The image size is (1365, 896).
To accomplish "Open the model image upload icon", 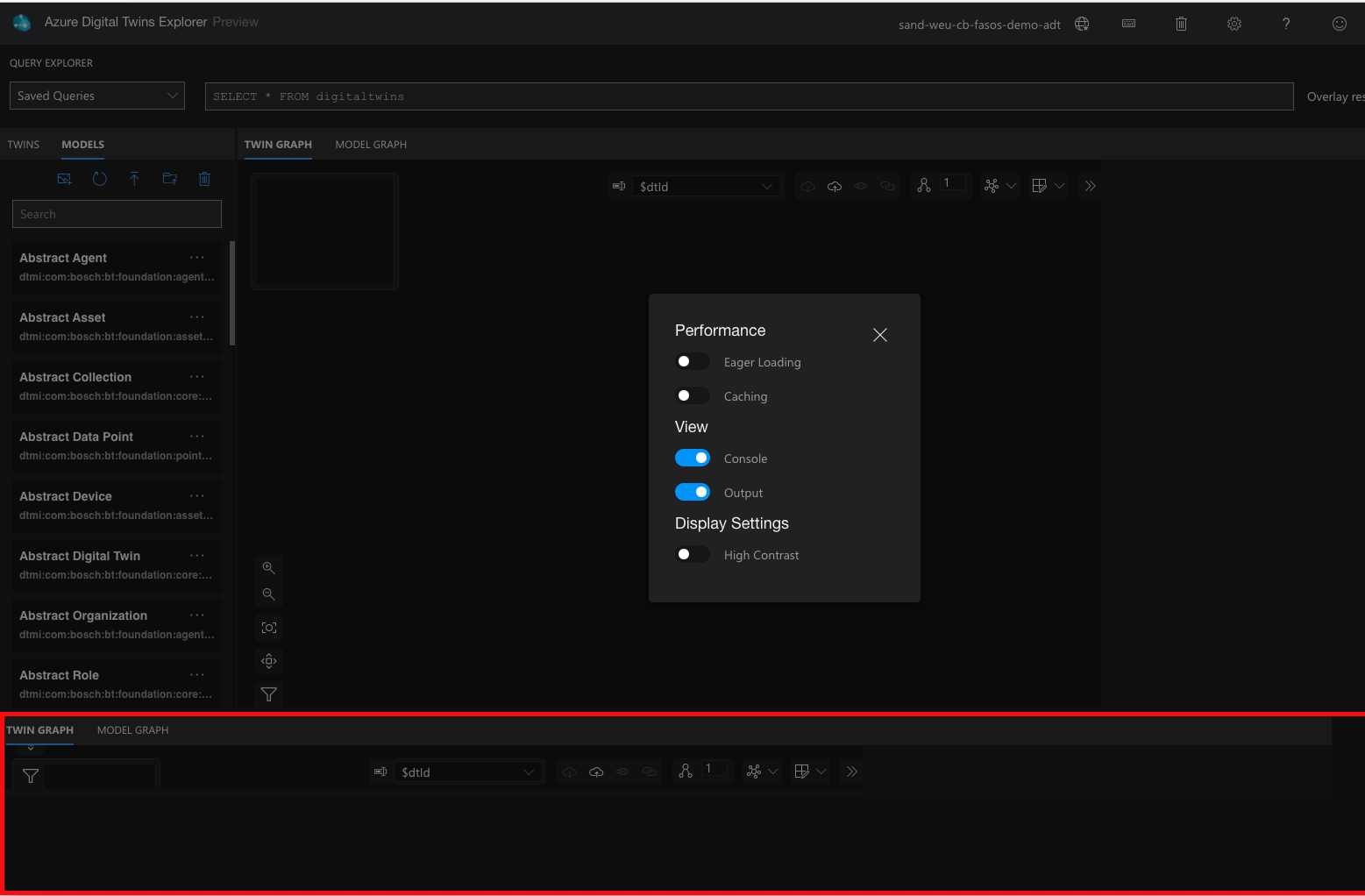I will pos(63,179).
